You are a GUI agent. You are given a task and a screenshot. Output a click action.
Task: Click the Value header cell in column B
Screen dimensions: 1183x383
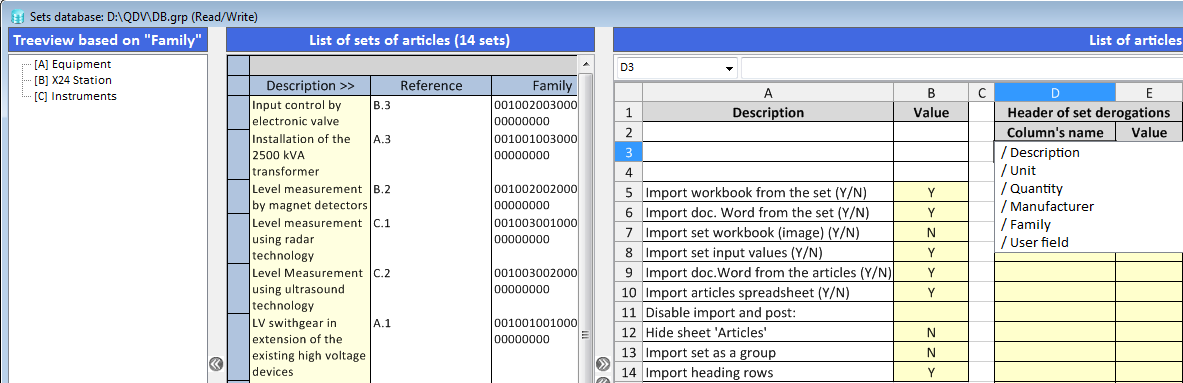931,112
